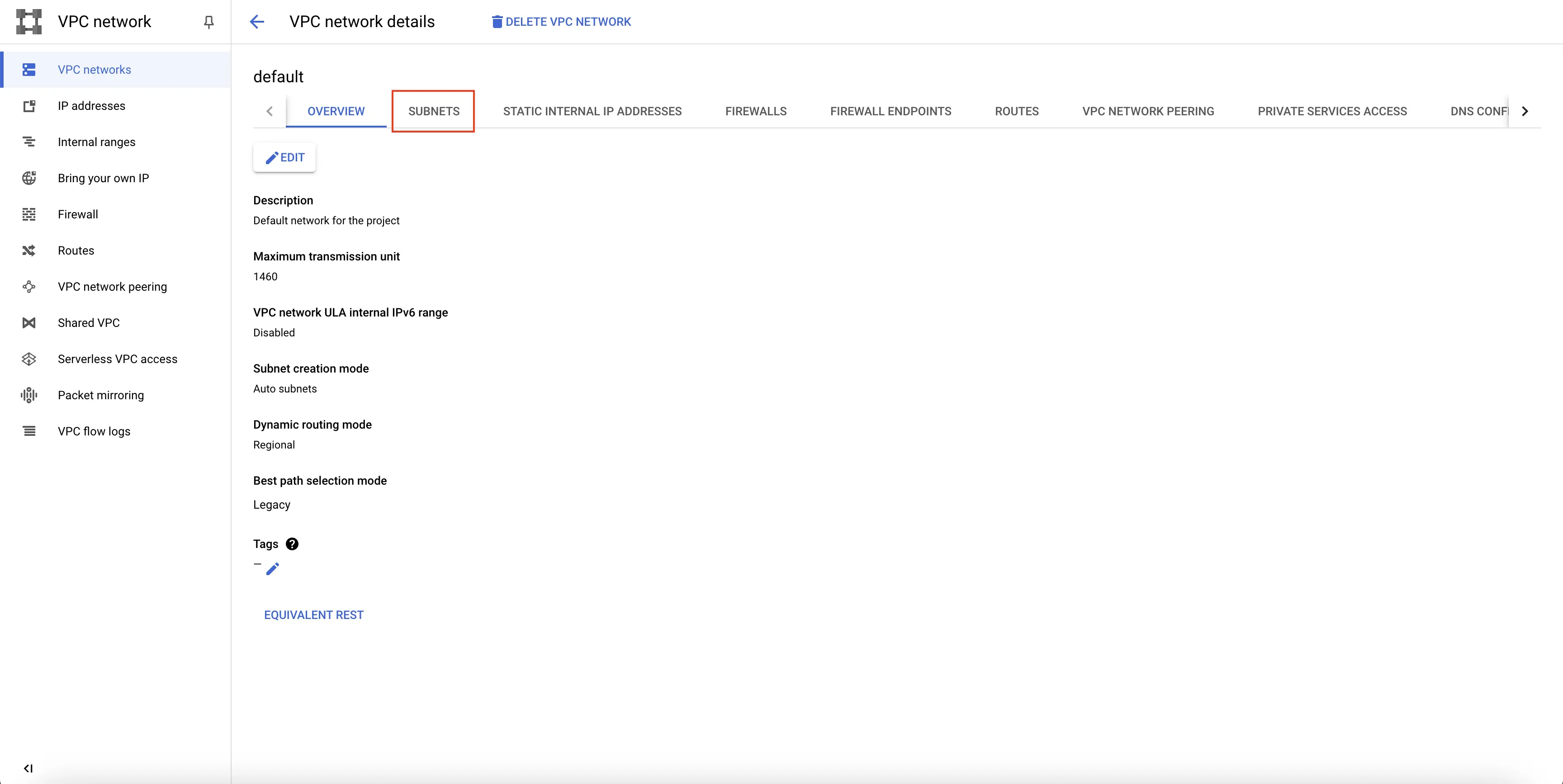
Task: Open the Subnets tab
Action: 434,111
